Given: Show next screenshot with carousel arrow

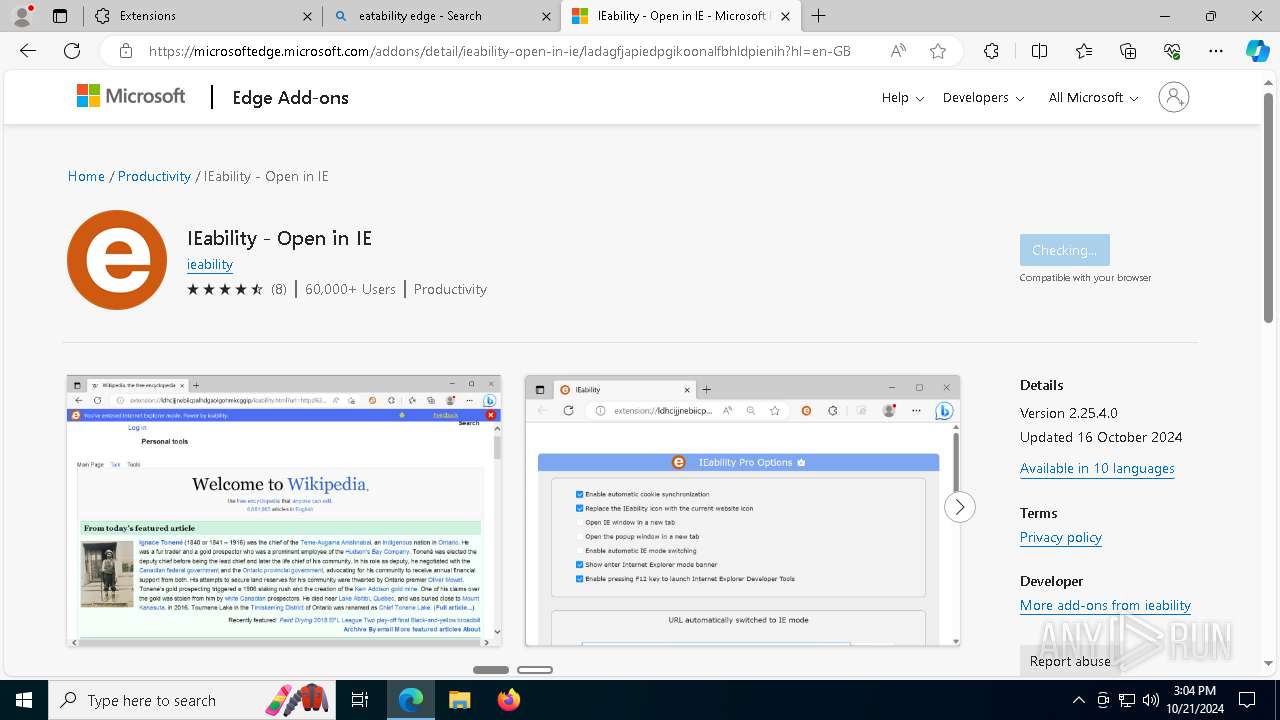Looking at the screenshot, I should (959, 507).
